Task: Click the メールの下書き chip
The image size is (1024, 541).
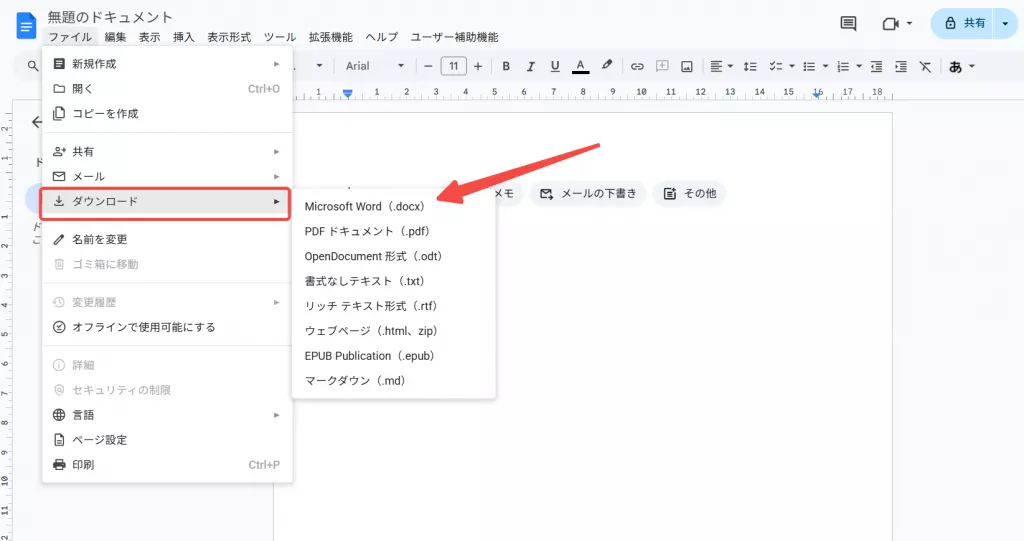Action: tap(588, 193)
